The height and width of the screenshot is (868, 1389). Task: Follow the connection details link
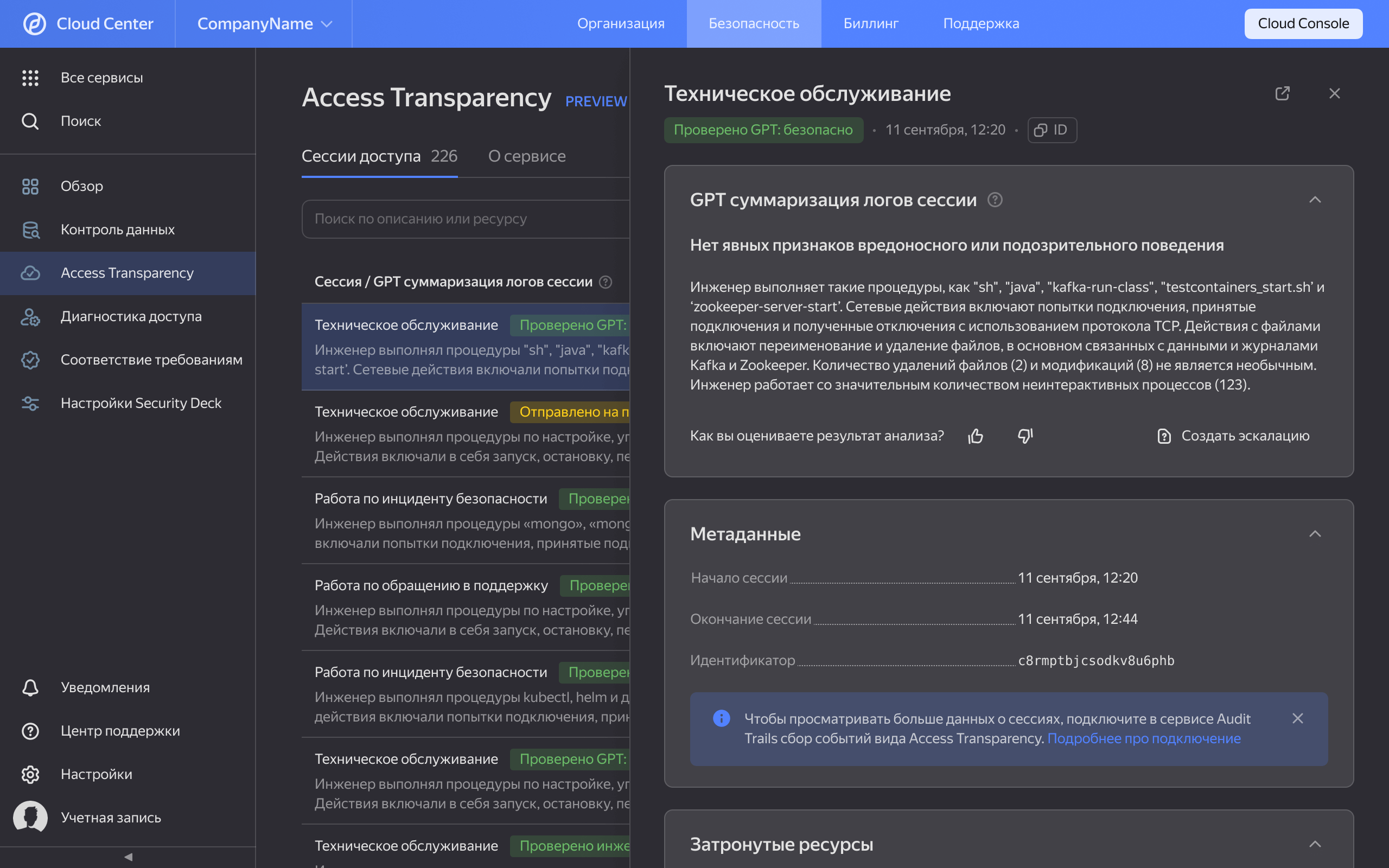(1143, 738)
